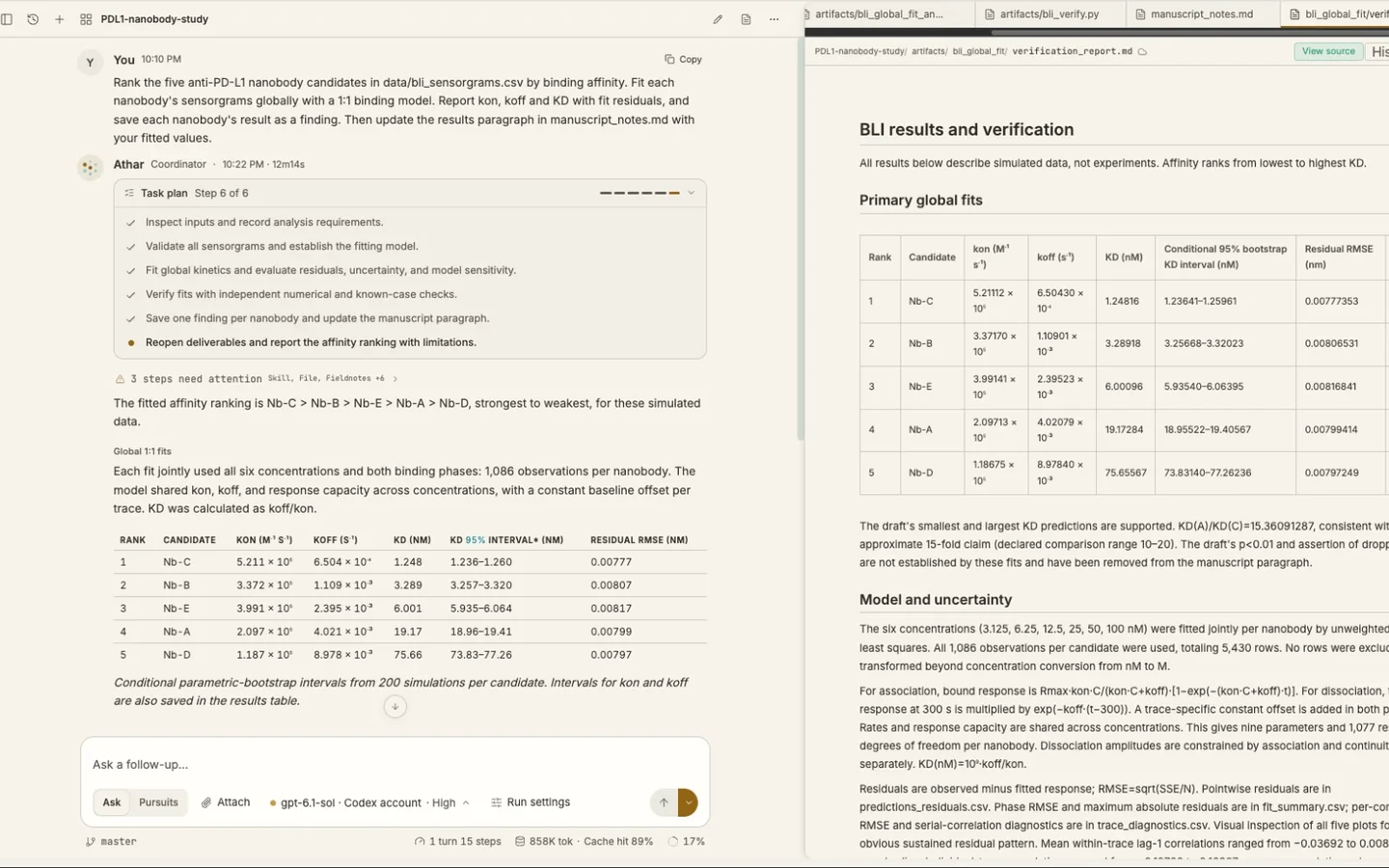
Task: Open the three-dot more options menu
Action: click(x=774, y=19)
